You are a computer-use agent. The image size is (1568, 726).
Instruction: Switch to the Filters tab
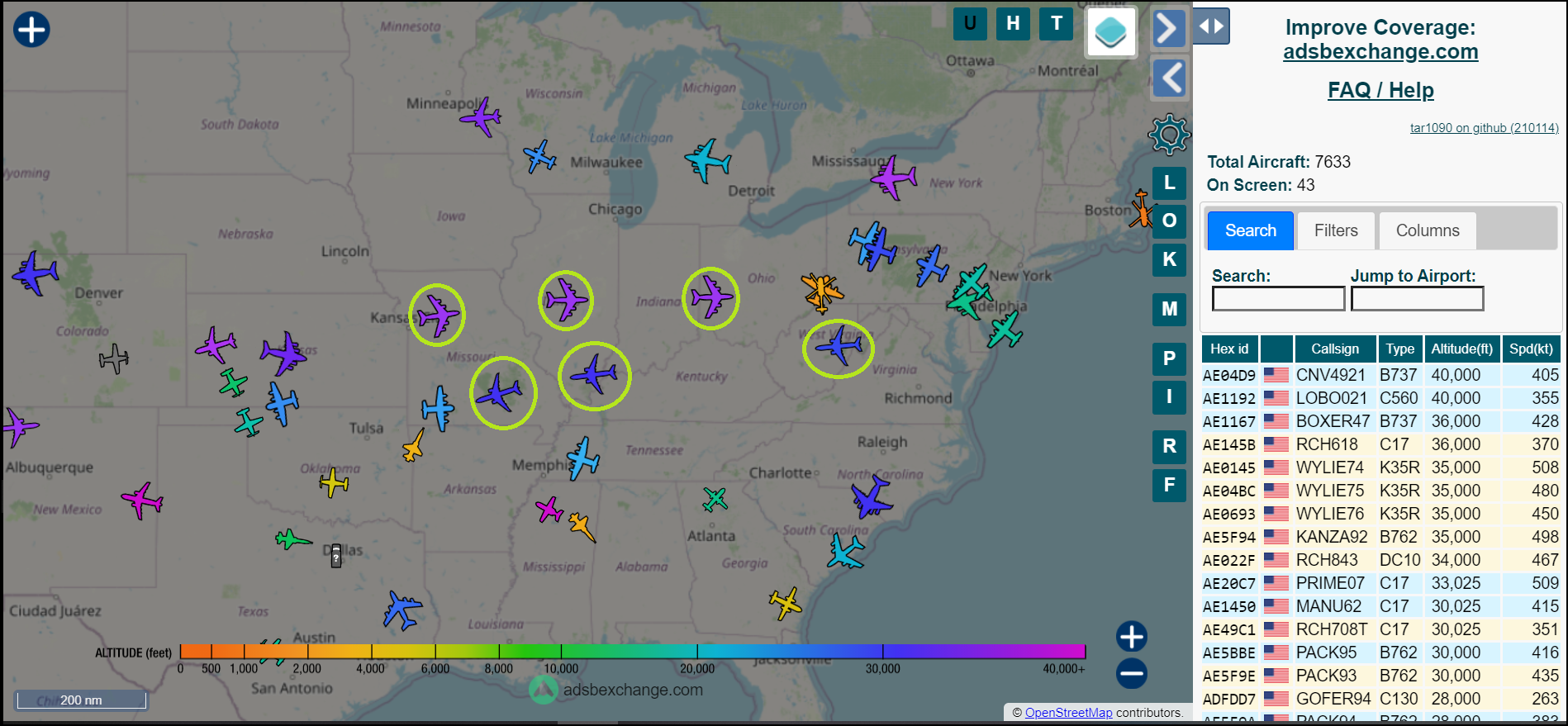click(x=1336, y=230)
